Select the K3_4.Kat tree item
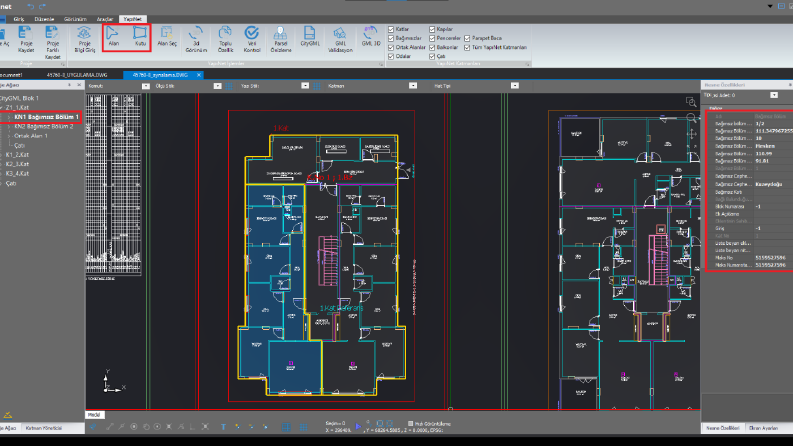The height and width of the screenshot is (446, 793). coord(17,173)
